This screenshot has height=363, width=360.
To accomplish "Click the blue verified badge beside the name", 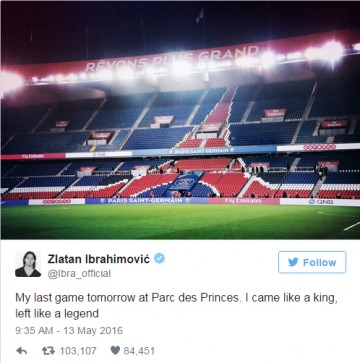I will point(159,258).
